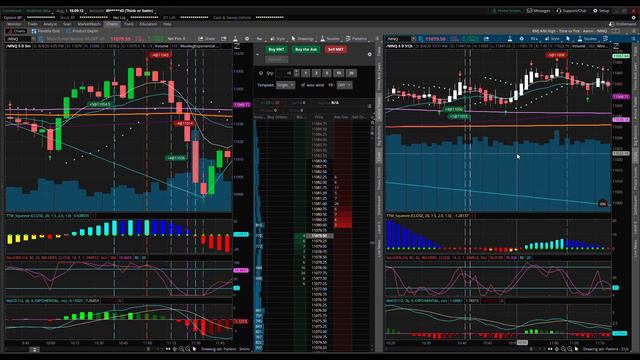Set quantity preset to 20
The image size is (640, 360).
(x=351, y=73)
